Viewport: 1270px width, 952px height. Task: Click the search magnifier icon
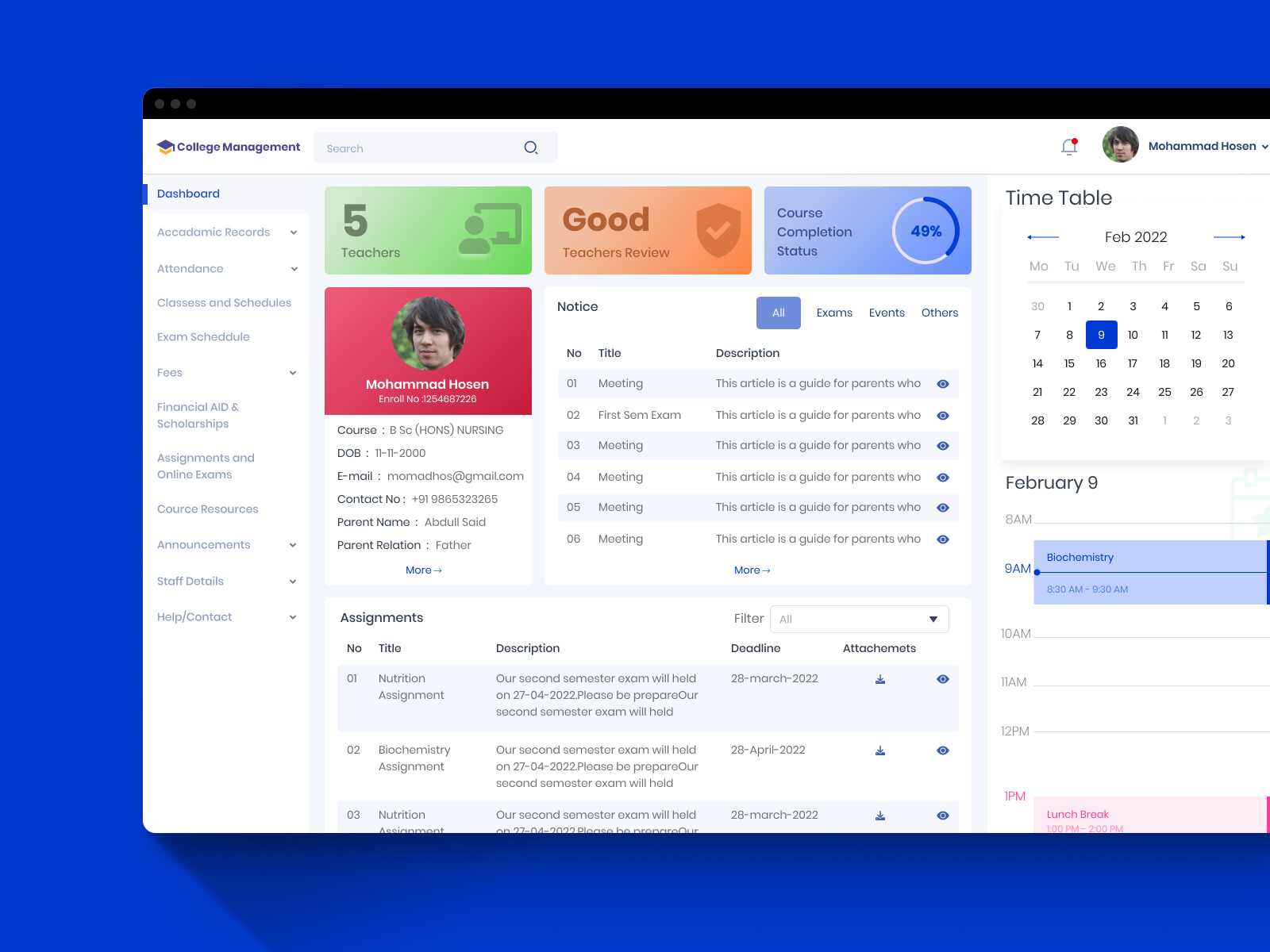(530, 148)
